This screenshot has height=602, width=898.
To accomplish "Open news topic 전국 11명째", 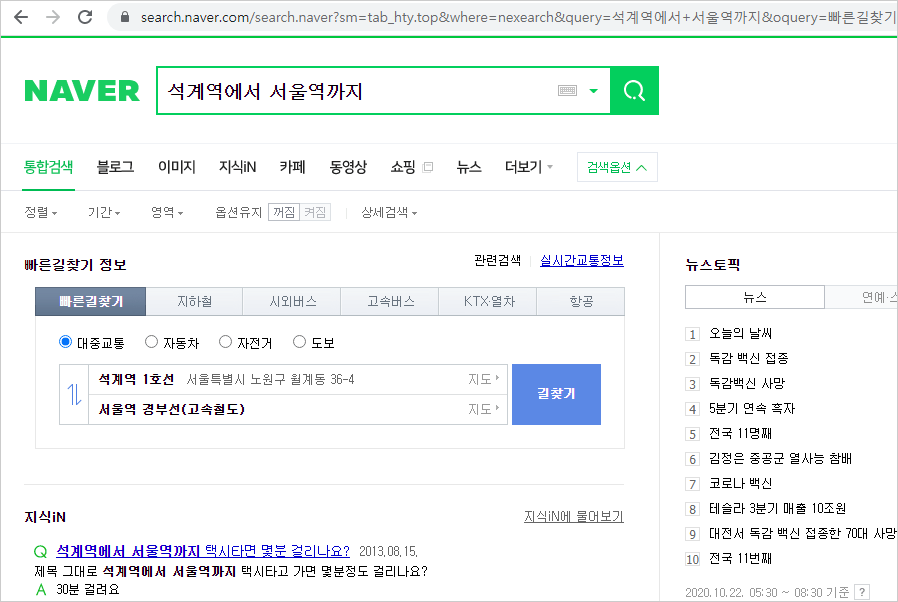I will coord(740,434).
